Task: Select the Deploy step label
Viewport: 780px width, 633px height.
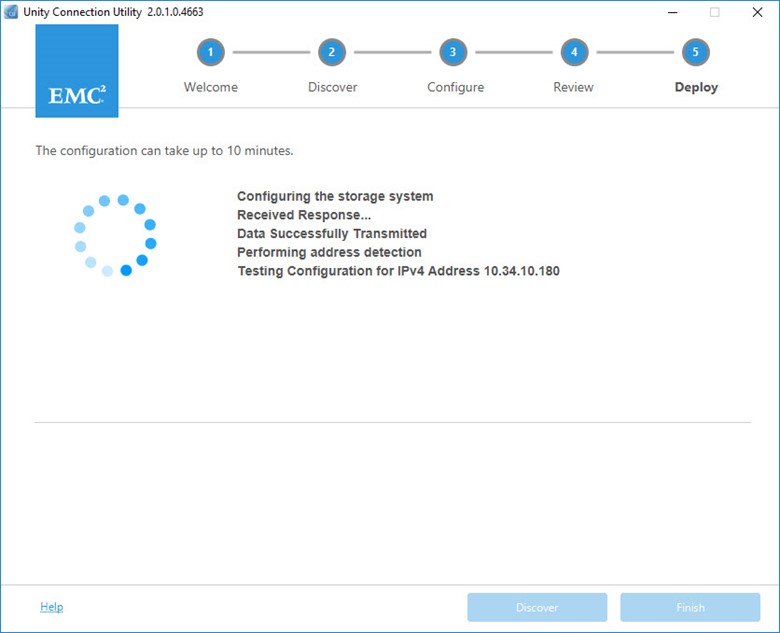Action: click(x=696, y=88)
